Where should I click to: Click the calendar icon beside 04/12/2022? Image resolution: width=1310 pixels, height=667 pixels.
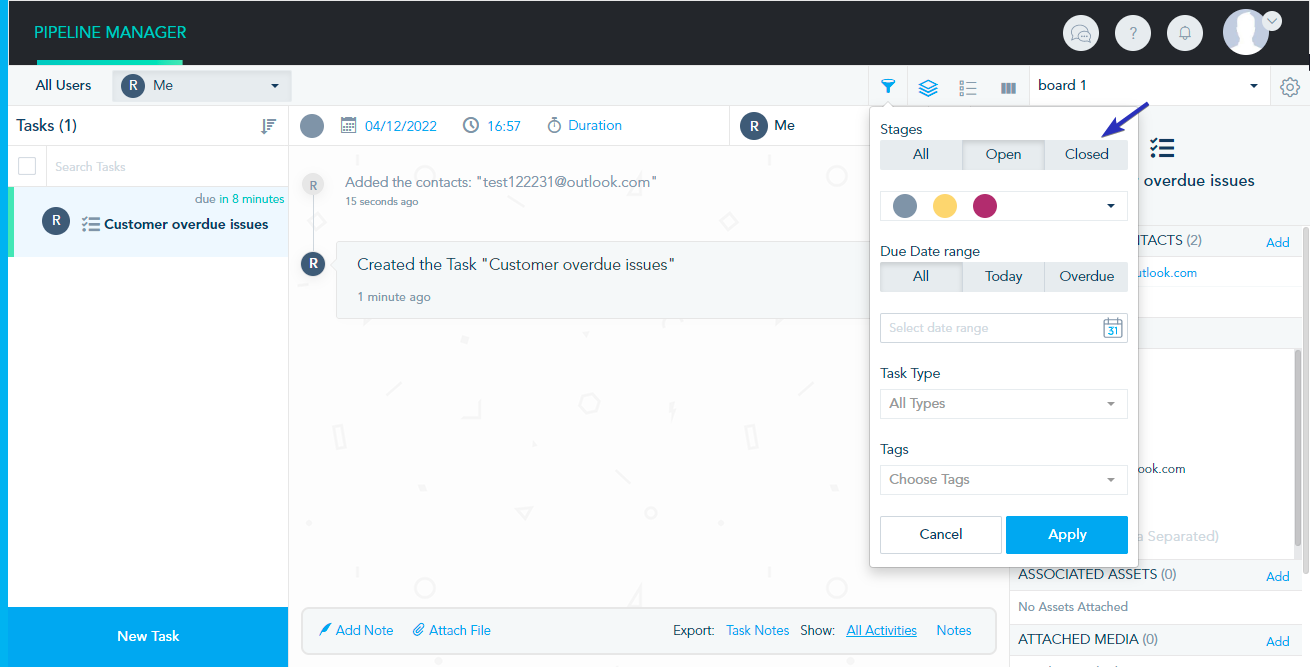[349, 125]
